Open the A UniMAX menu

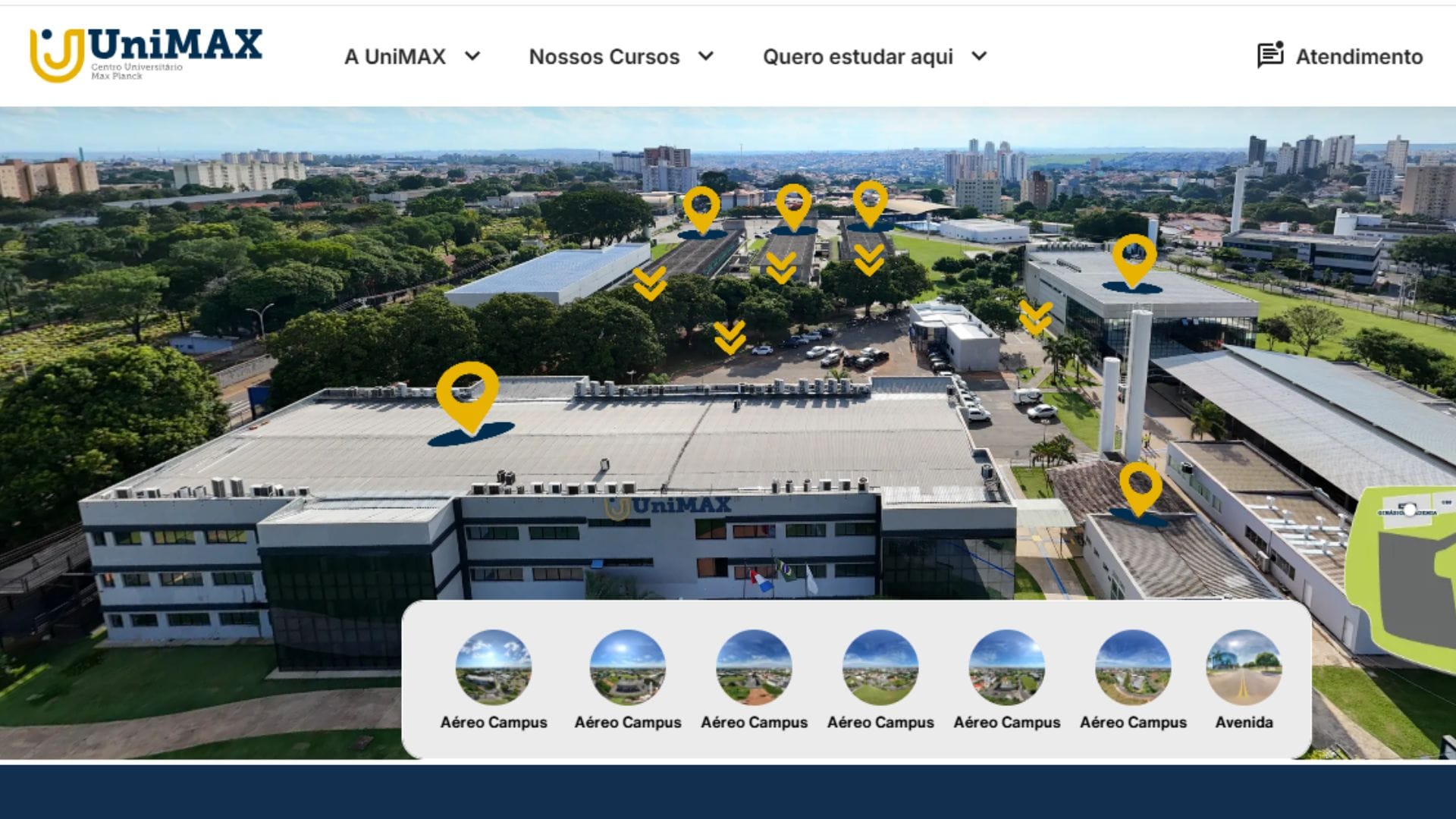[x=394, y=57]
